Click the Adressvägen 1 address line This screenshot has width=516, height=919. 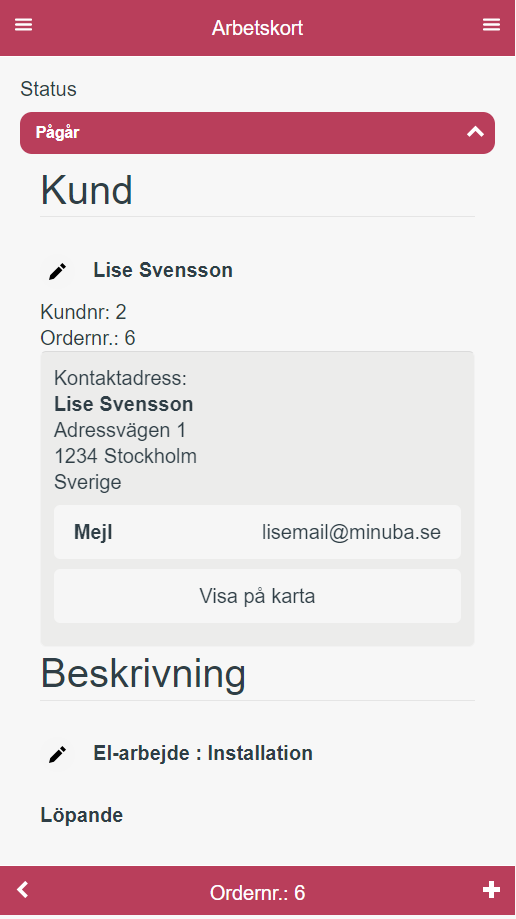(120, 430)
